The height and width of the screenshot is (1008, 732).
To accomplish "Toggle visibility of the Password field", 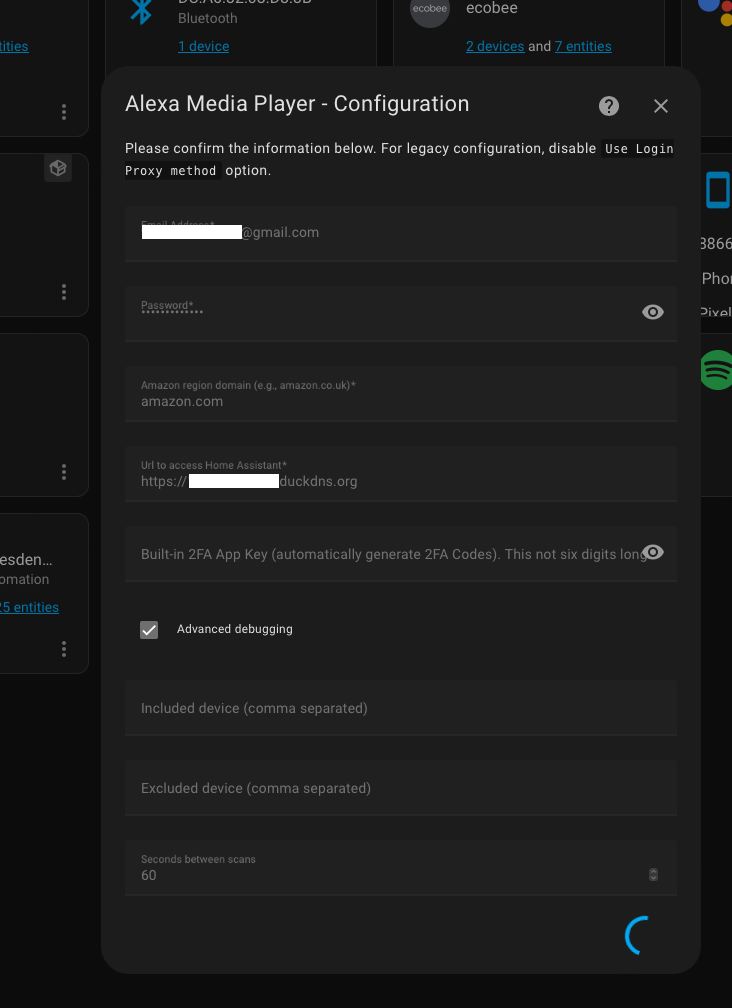I will click(652, 312).
